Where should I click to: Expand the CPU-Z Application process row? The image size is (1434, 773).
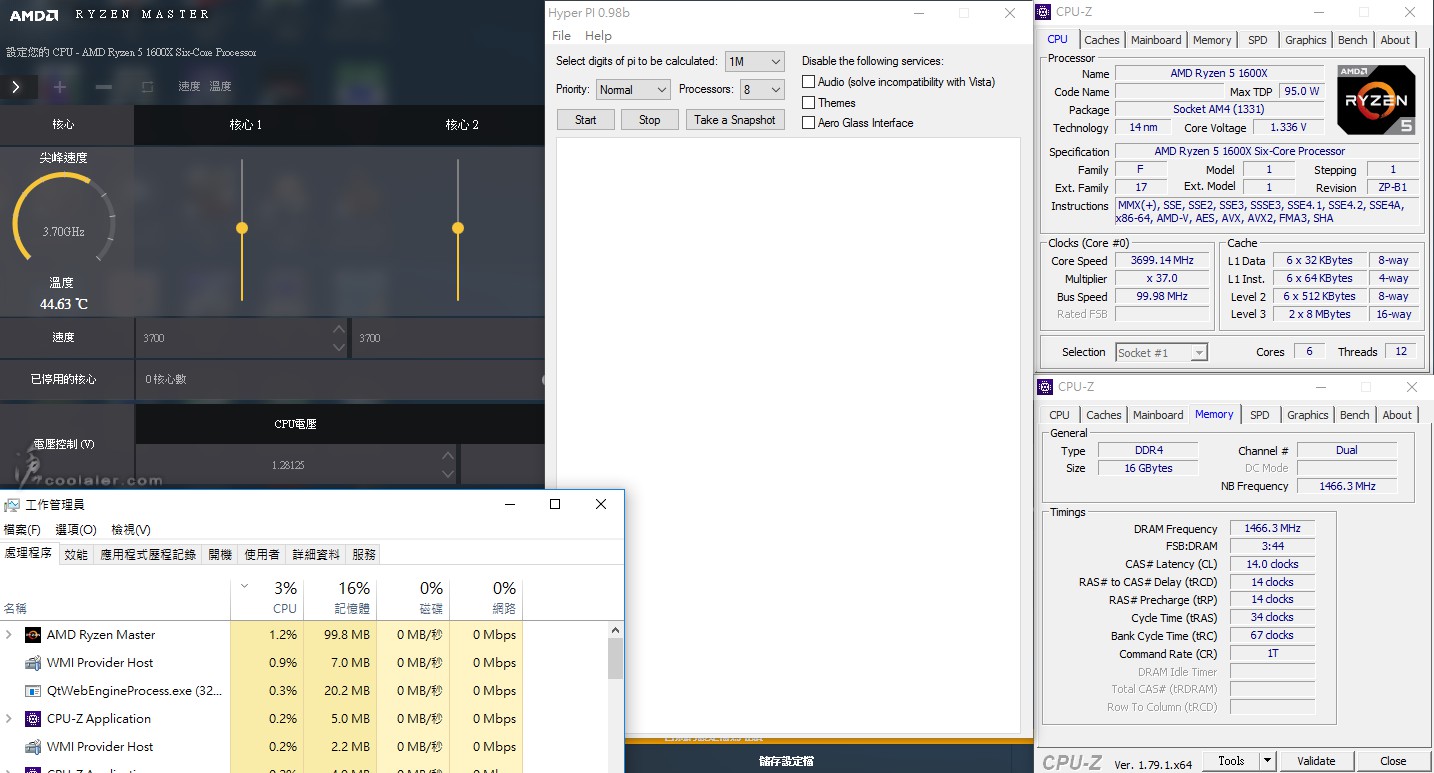click(x=9, y=719)
